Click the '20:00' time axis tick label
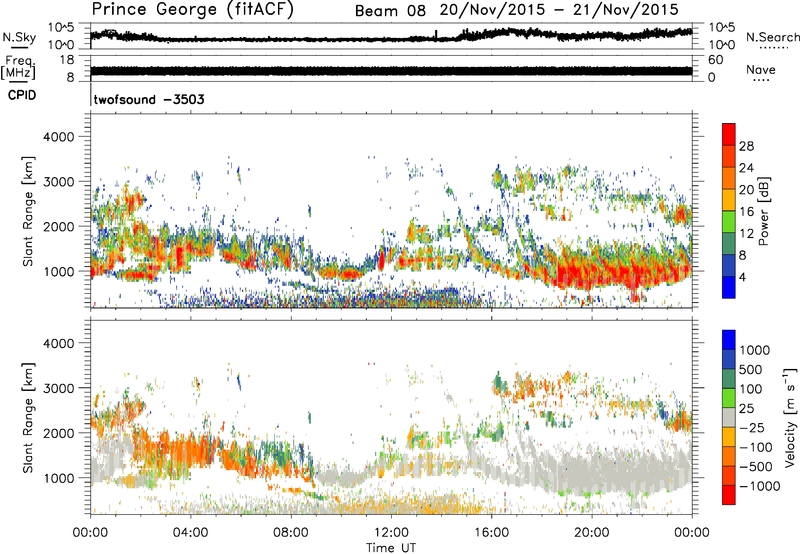This screenshot has height=554, width=800. click(592, 533)
